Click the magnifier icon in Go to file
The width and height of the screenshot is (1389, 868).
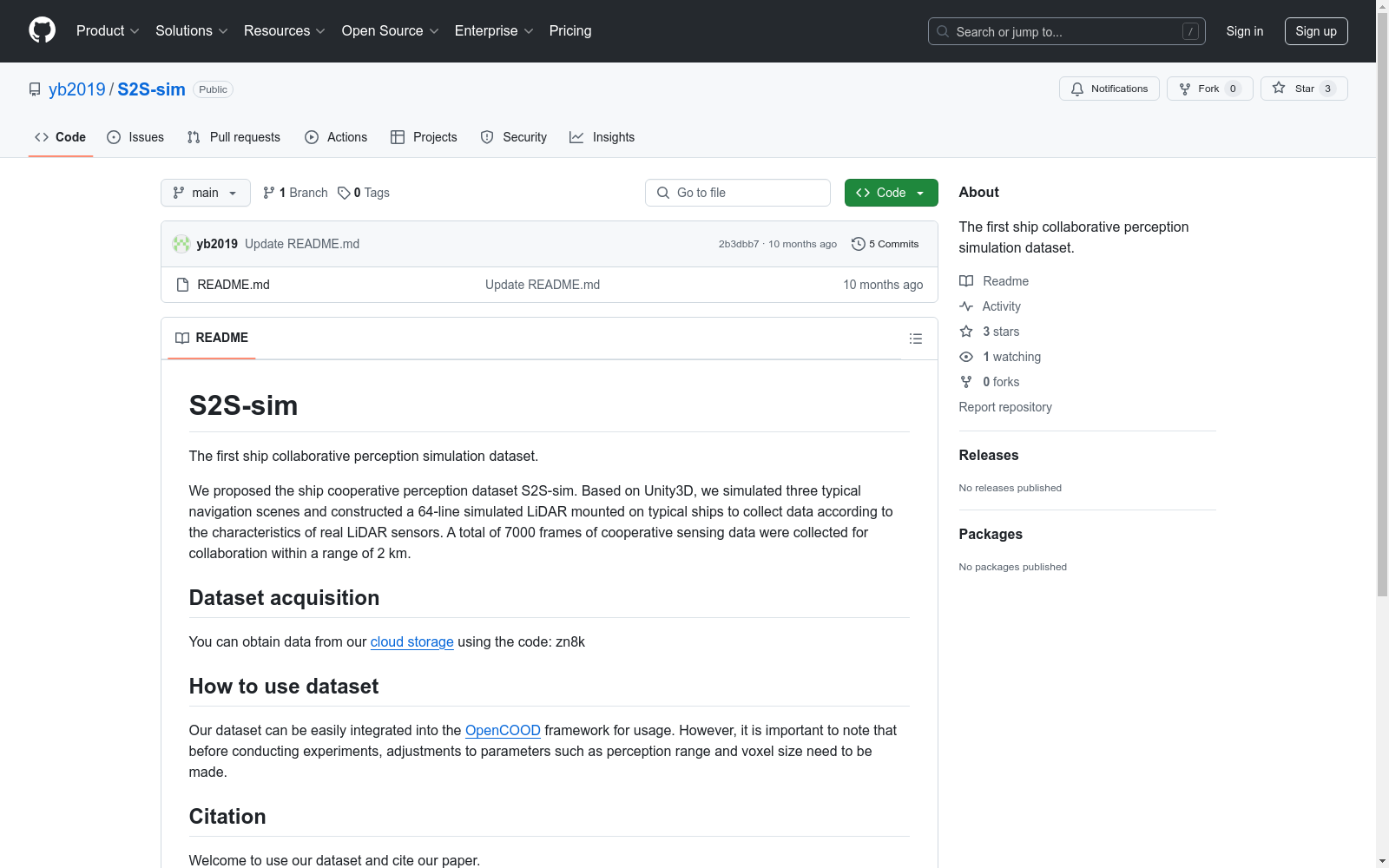pyautogui.click(x=663, y=193)
